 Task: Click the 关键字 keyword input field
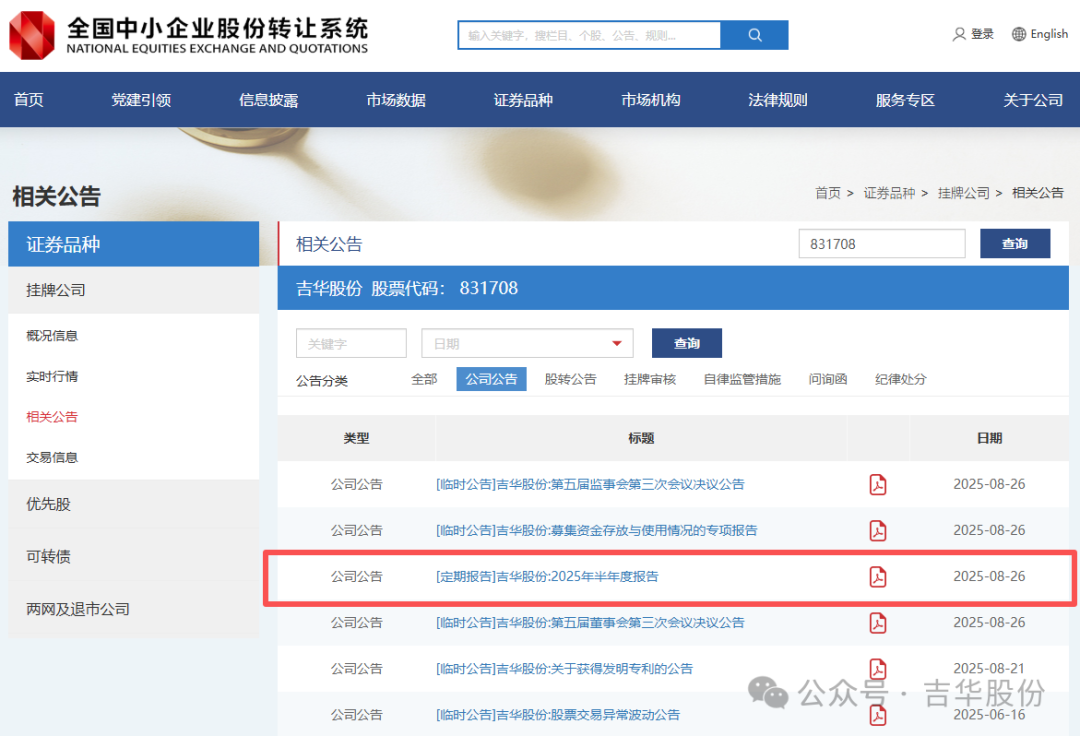coord(351,343)
